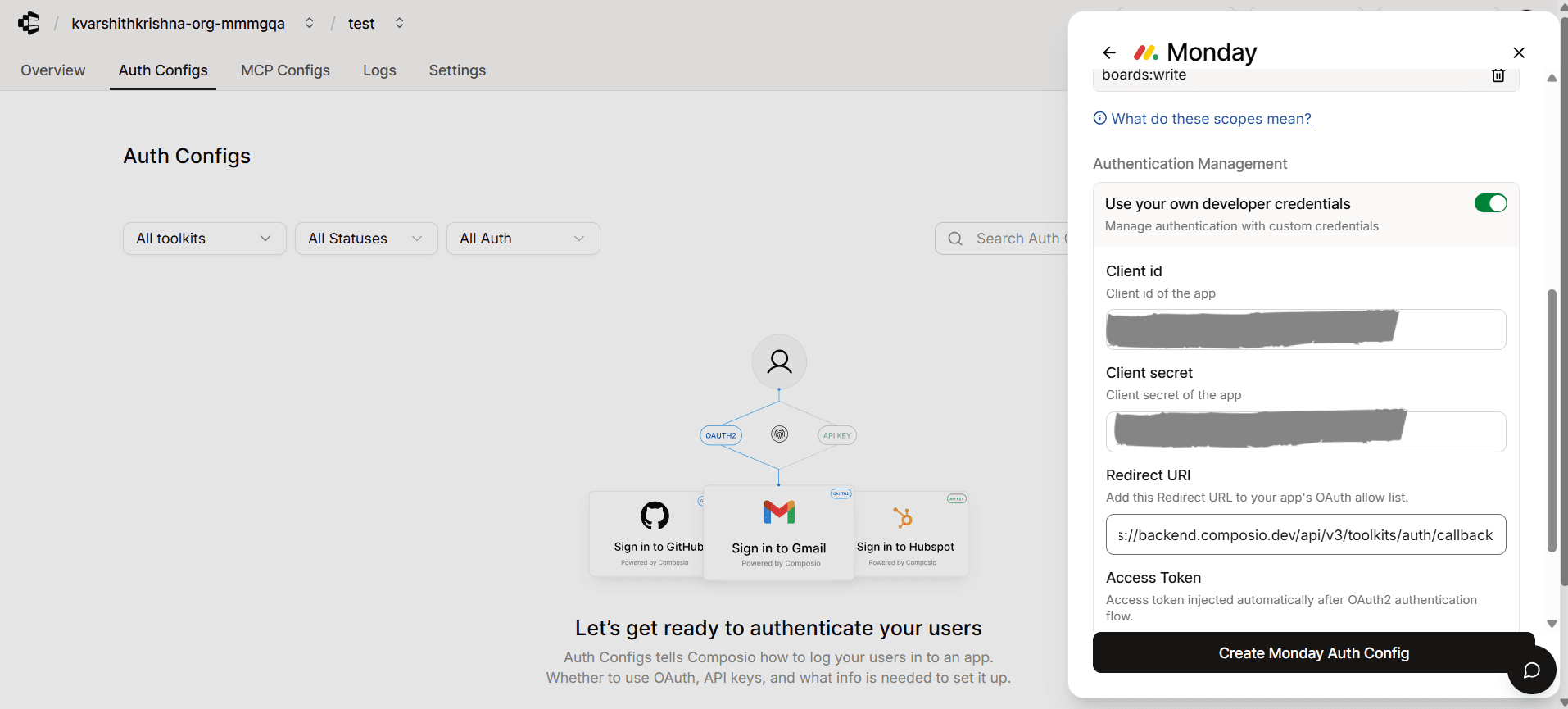Open the All toolkits dropdown
The width and height of the screenshot is (1568, 709).
coord(205,239)
